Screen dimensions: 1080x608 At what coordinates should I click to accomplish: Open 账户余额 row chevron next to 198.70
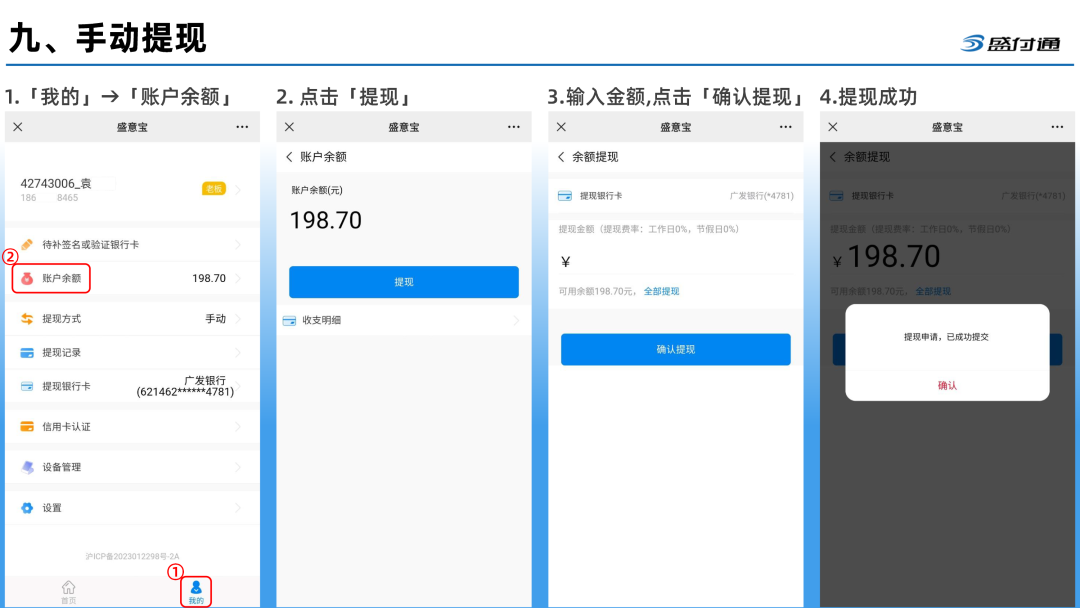pos(238,278)
